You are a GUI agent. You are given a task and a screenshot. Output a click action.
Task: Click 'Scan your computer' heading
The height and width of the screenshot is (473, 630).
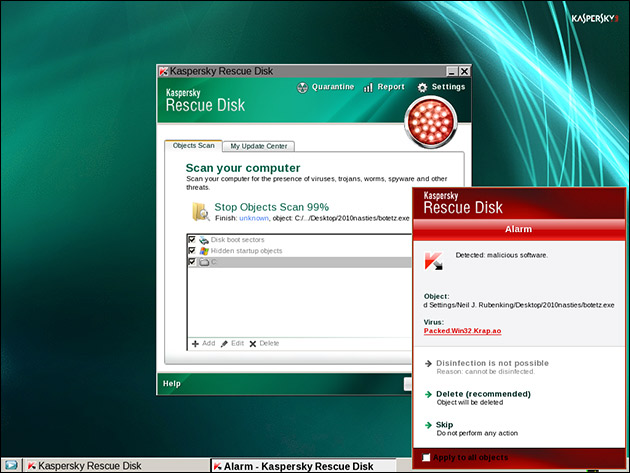[243, 168]
